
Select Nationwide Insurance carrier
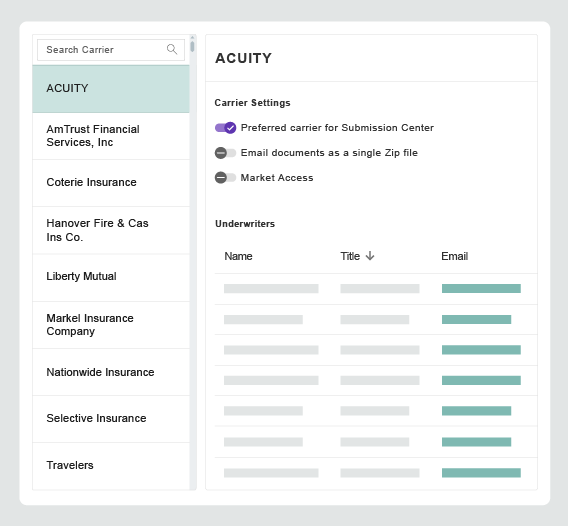pos(111,372)
